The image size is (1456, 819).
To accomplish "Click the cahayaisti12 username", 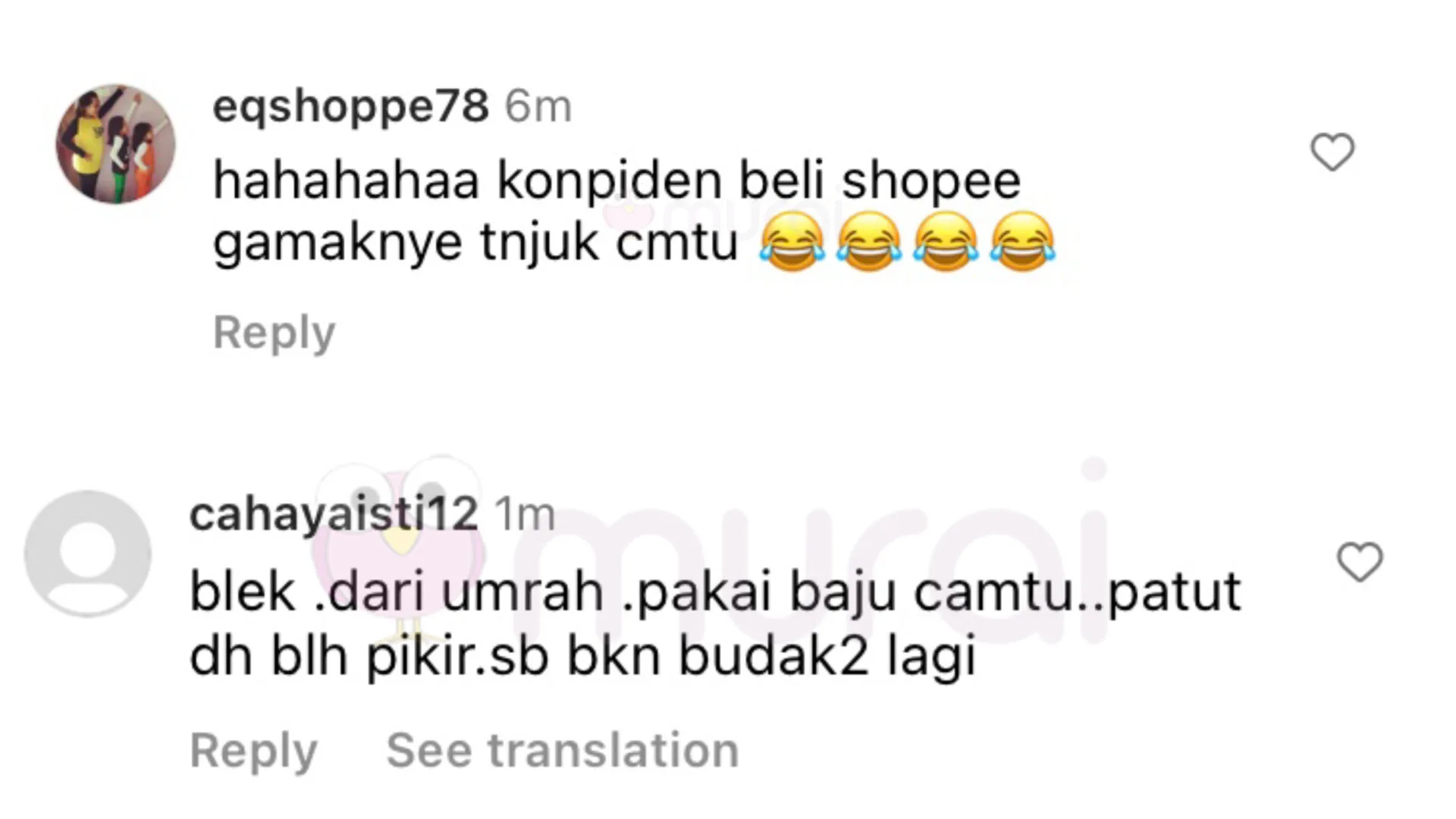I will pos(334,515).
